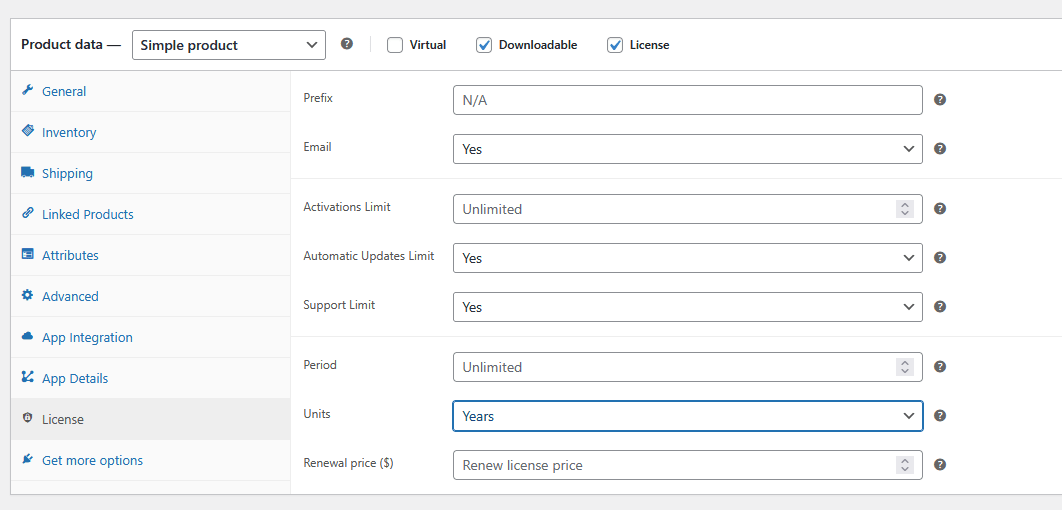
Task: Click the help icon beside Prefix field
Action: click(x=940, y=100)
